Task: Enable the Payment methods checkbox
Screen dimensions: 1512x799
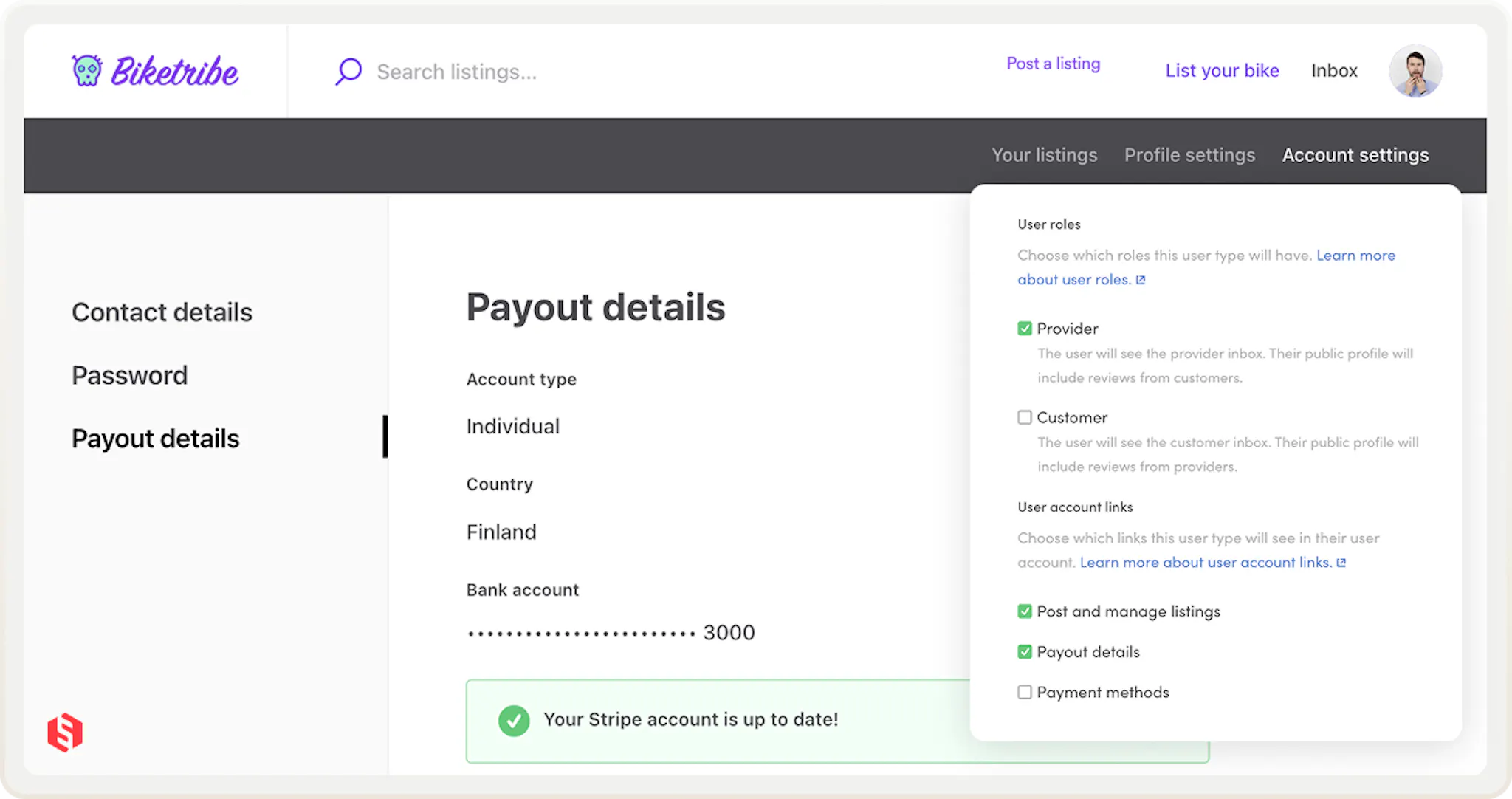Action: [x=1025, y=692]
